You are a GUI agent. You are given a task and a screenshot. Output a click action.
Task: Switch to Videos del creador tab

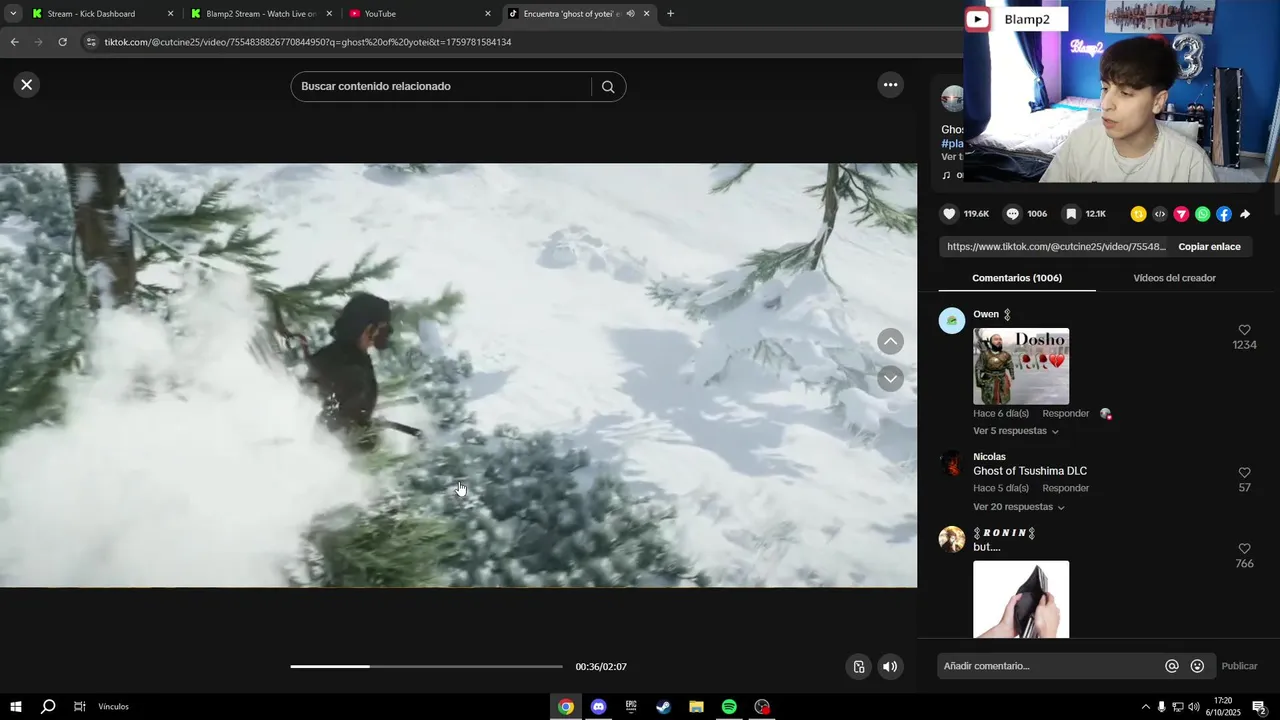(x=1174, y=278)
